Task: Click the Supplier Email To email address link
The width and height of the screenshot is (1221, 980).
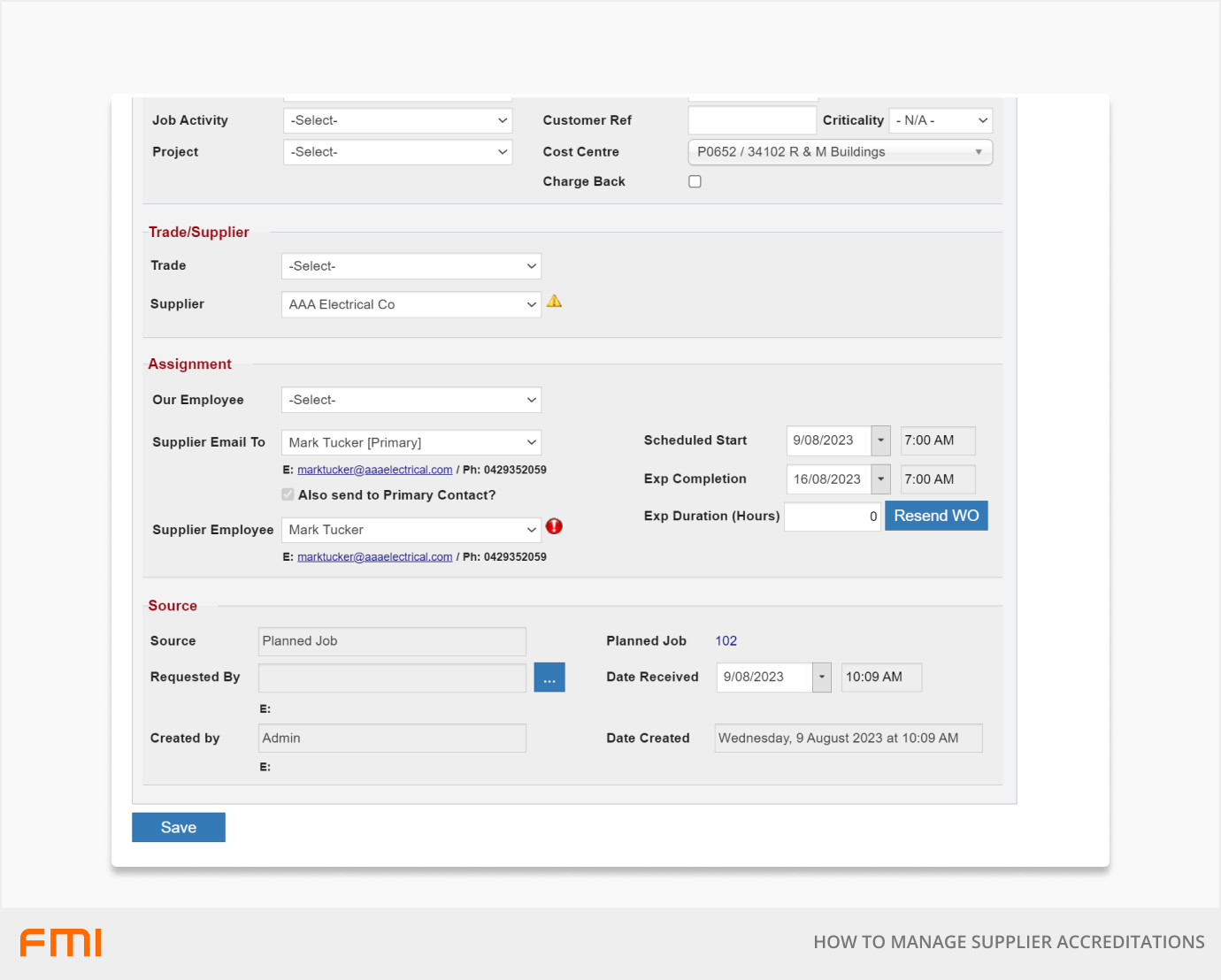Action: 374,470
